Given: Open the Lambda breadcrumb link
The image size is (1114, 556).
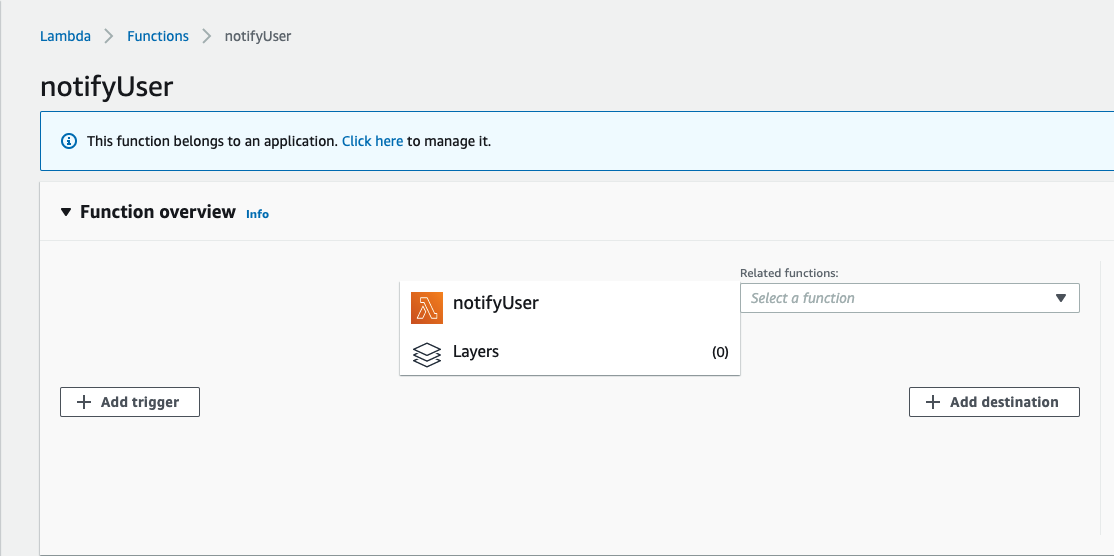Looking at the screenshot, I should (65, 36).
